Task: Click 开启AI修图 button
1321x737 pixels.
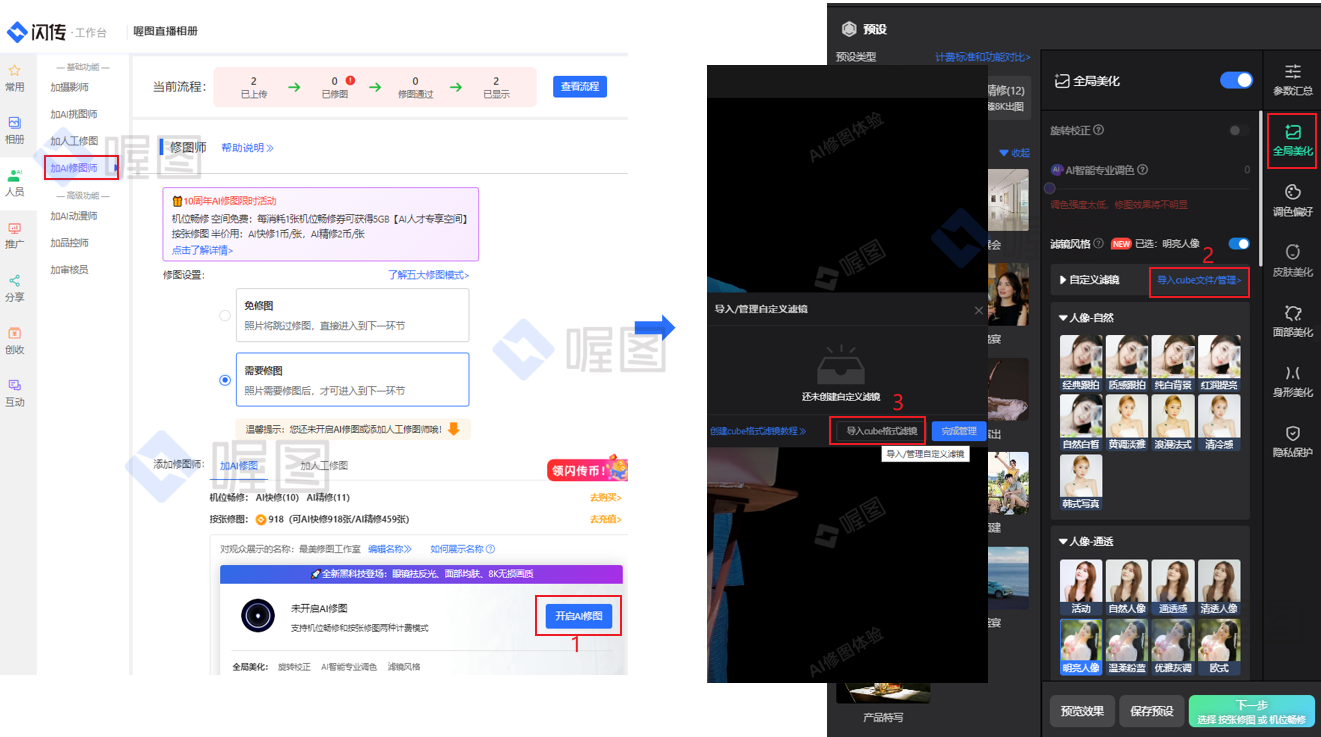Action: tap(580, 616)
